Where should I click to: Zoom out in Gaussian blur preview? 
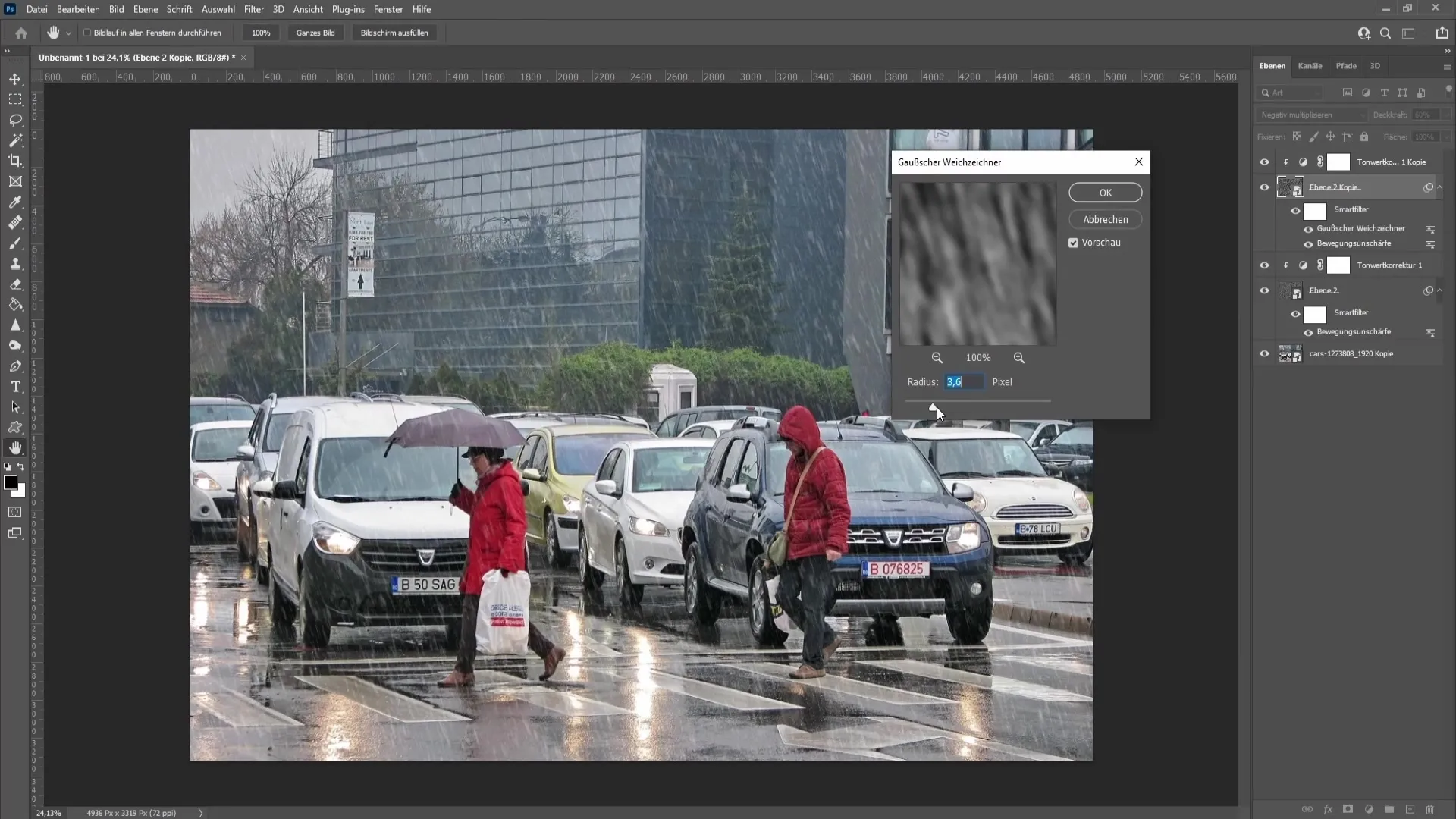coord(937,358)
